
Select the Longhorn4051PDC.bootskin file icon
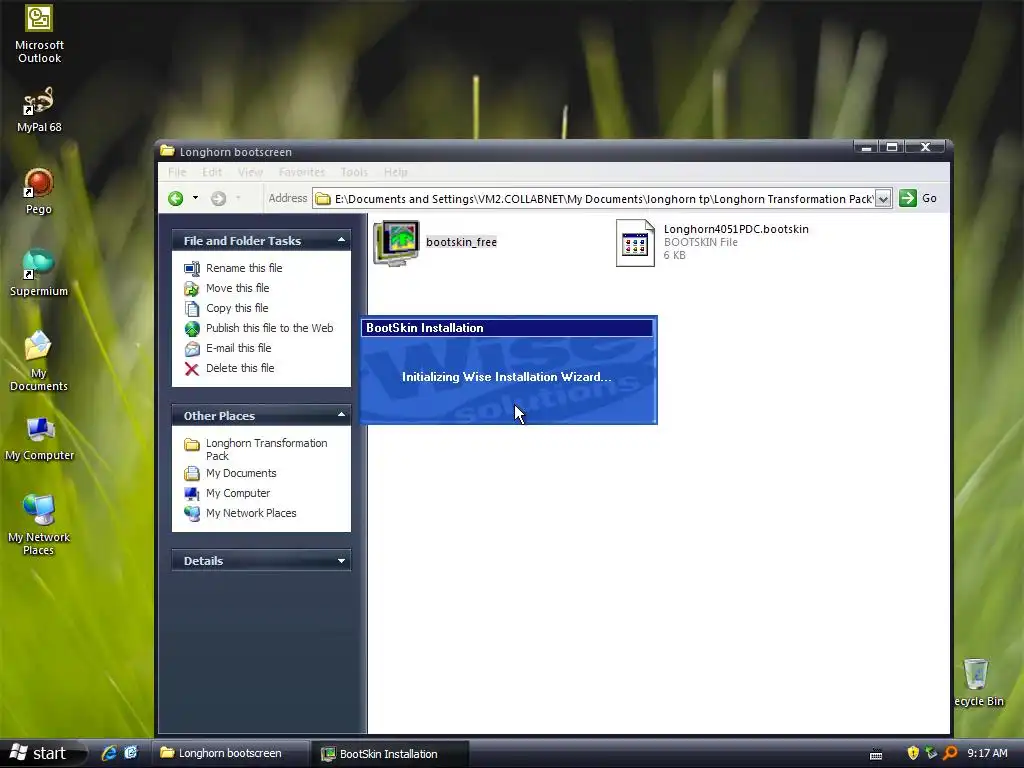point(635,243)
